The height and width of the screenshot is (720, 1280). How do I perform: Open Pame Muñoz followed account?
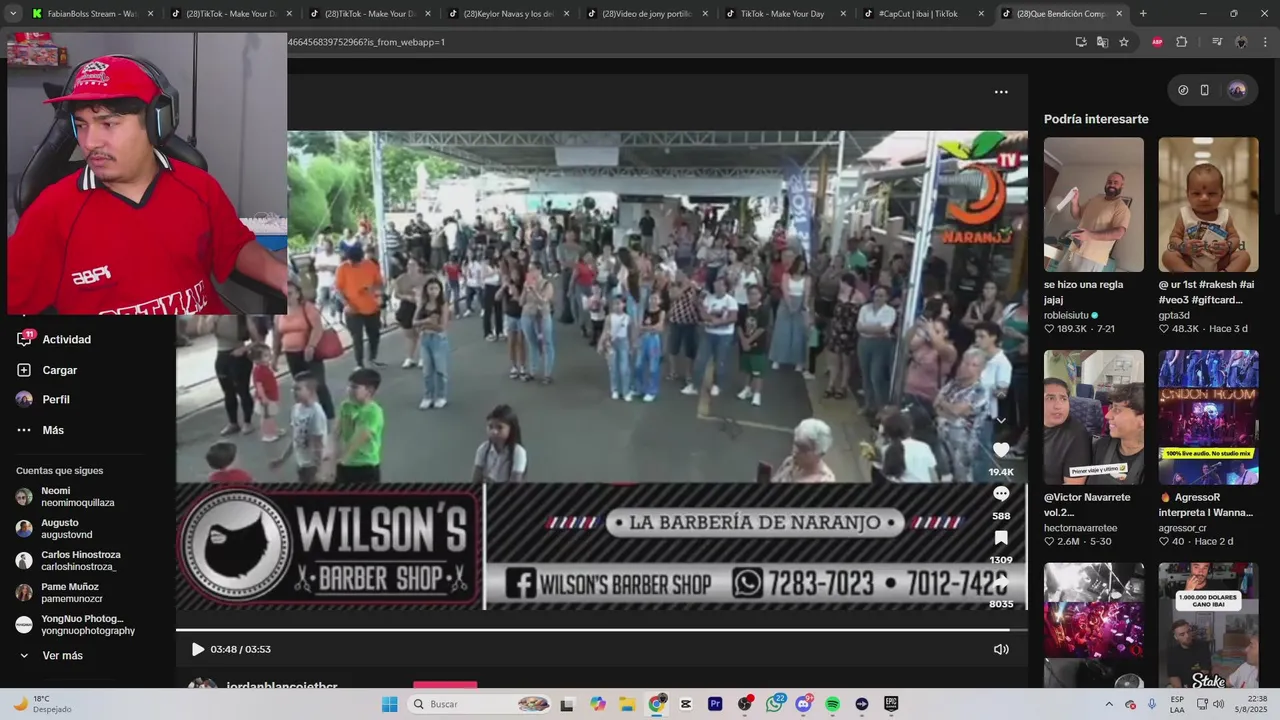[x=60, y=592]
